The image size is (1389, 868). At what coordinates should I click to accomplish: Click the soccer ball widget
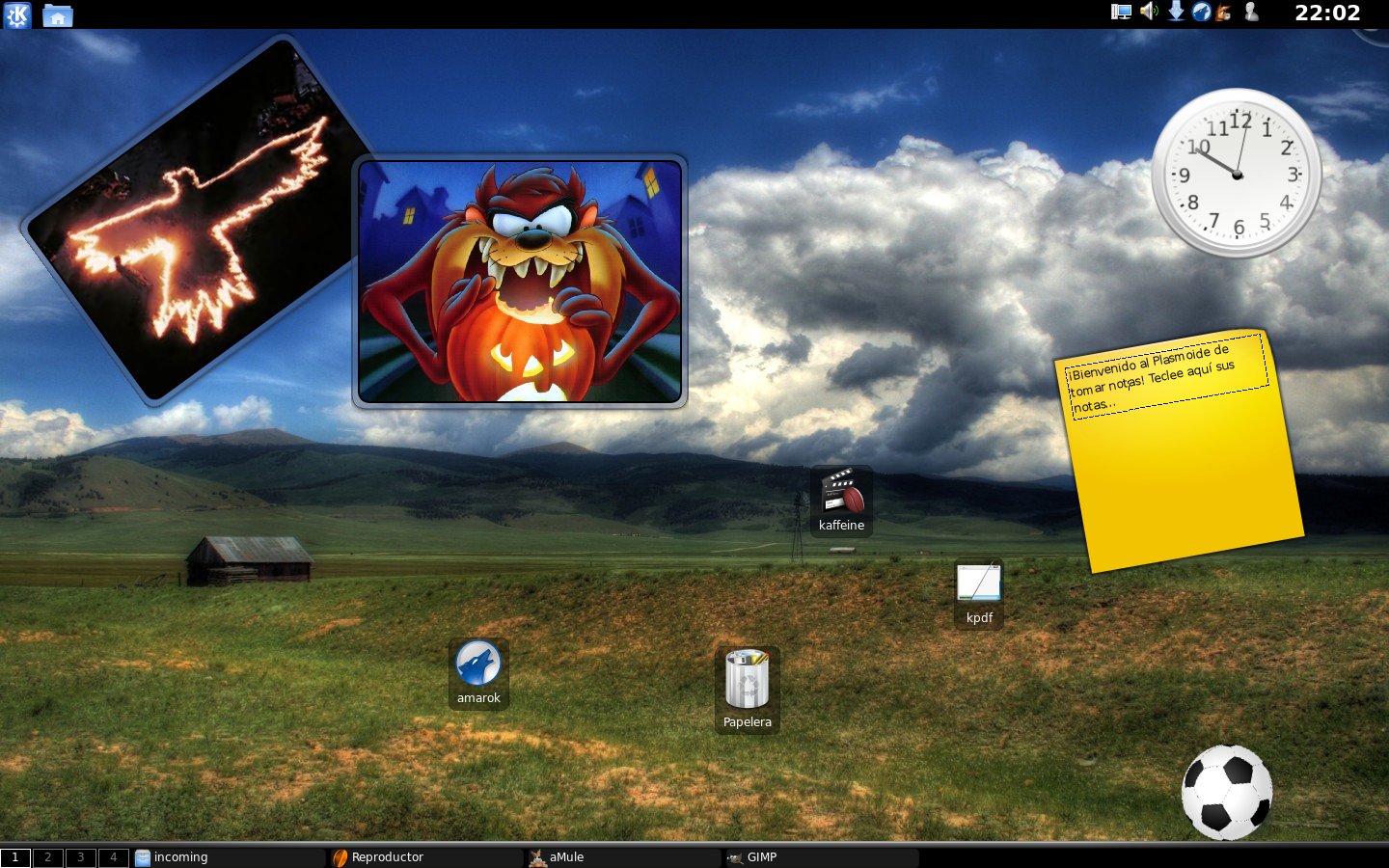click(1227, 792)
